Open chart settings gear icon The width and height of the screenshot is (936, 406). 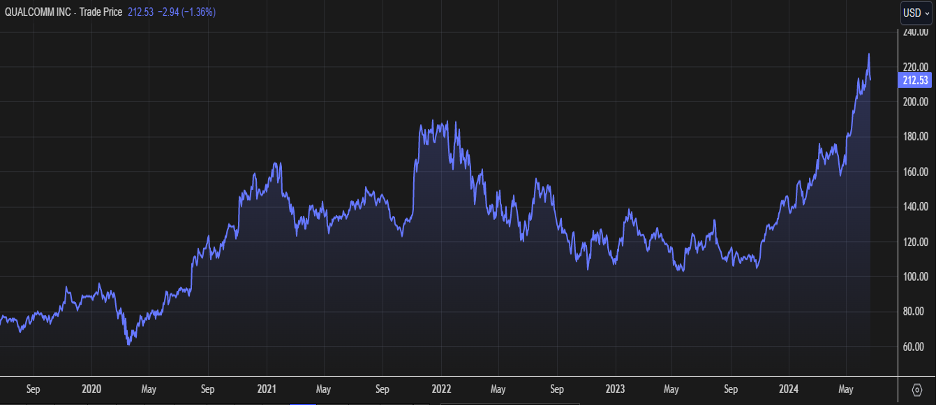click(917, 390)
